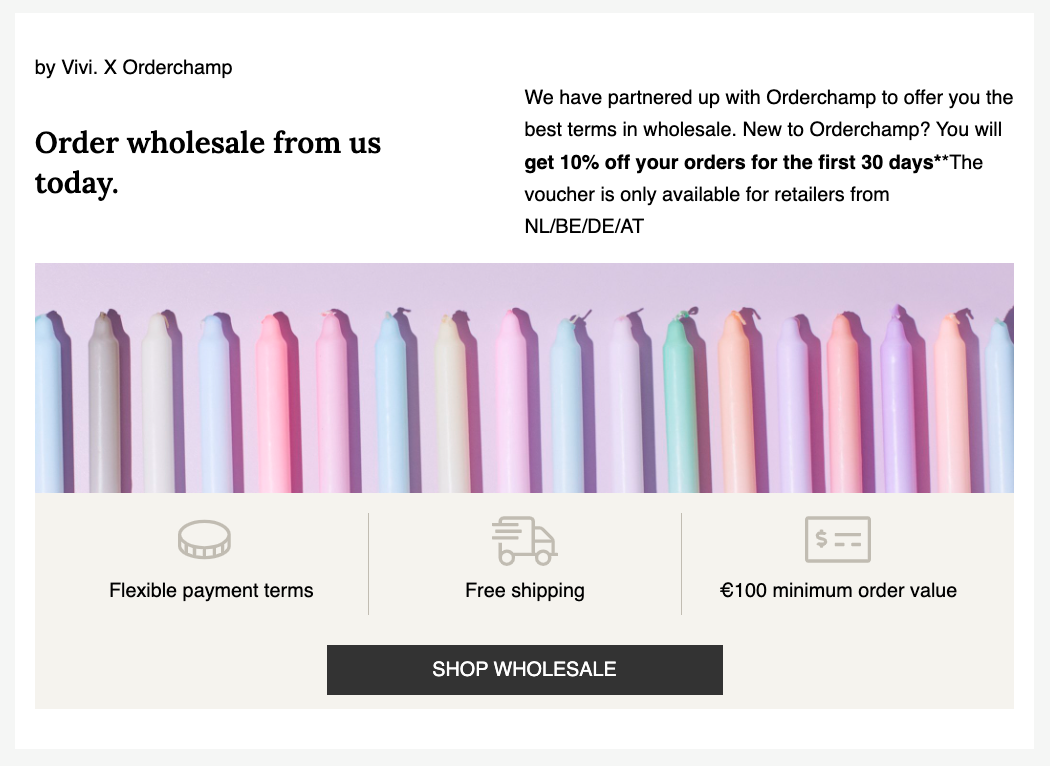Screen dimensions: 1050x766
Task: Click the delivery truck icon
Action: pos(524,540)
